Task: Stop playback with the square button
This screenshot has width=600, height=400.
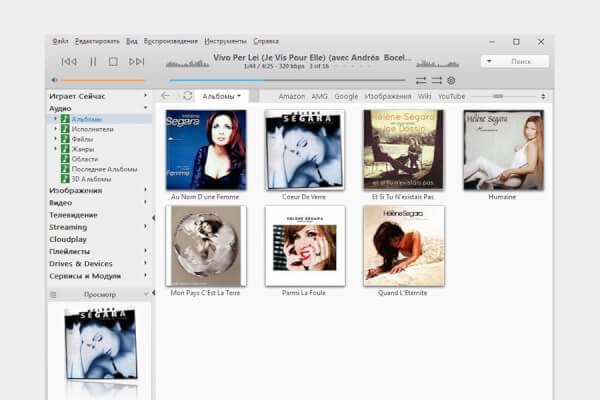Action: [113, 62]
